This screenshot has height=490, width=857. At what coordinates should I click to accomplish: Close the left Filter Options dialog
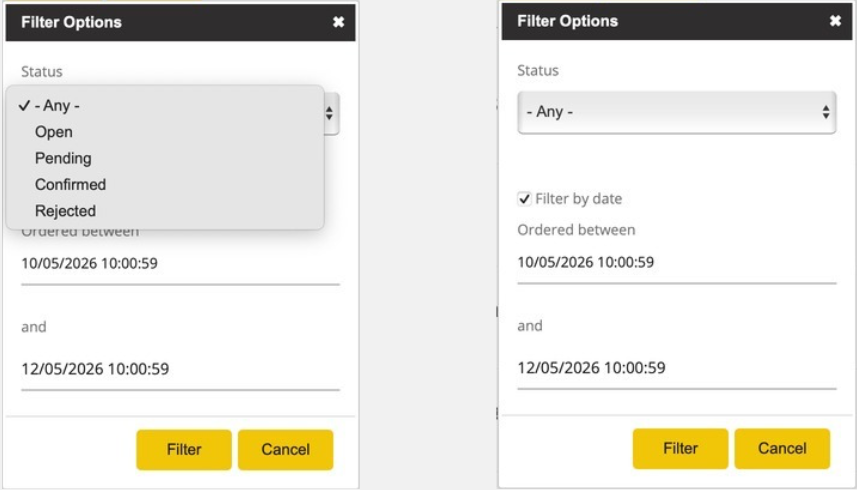[x=338, y=22]
